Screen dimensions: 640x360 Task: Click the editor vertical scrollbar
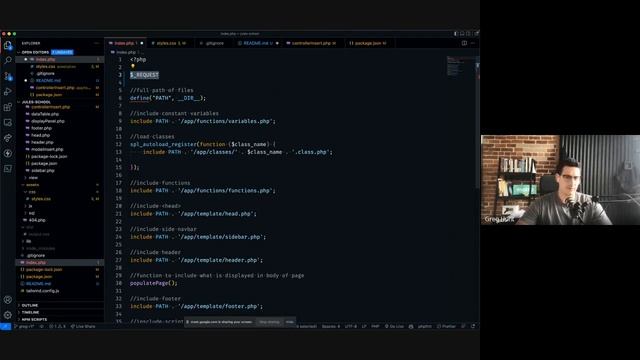(x=477, y=122)
